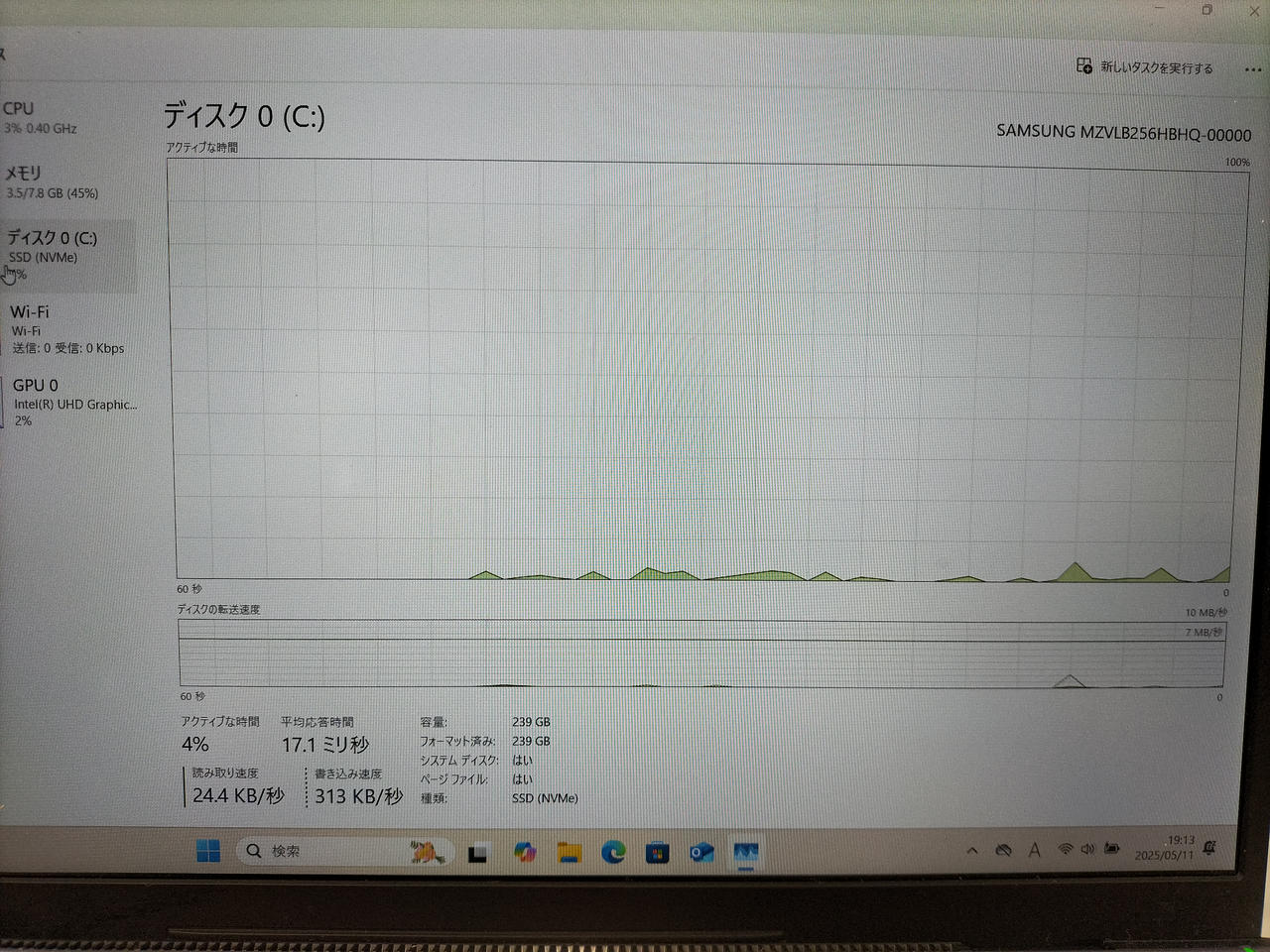1270x952 pixels.
Task: Click the Copilot icon in the taskbar
Action: click(525, 852)
